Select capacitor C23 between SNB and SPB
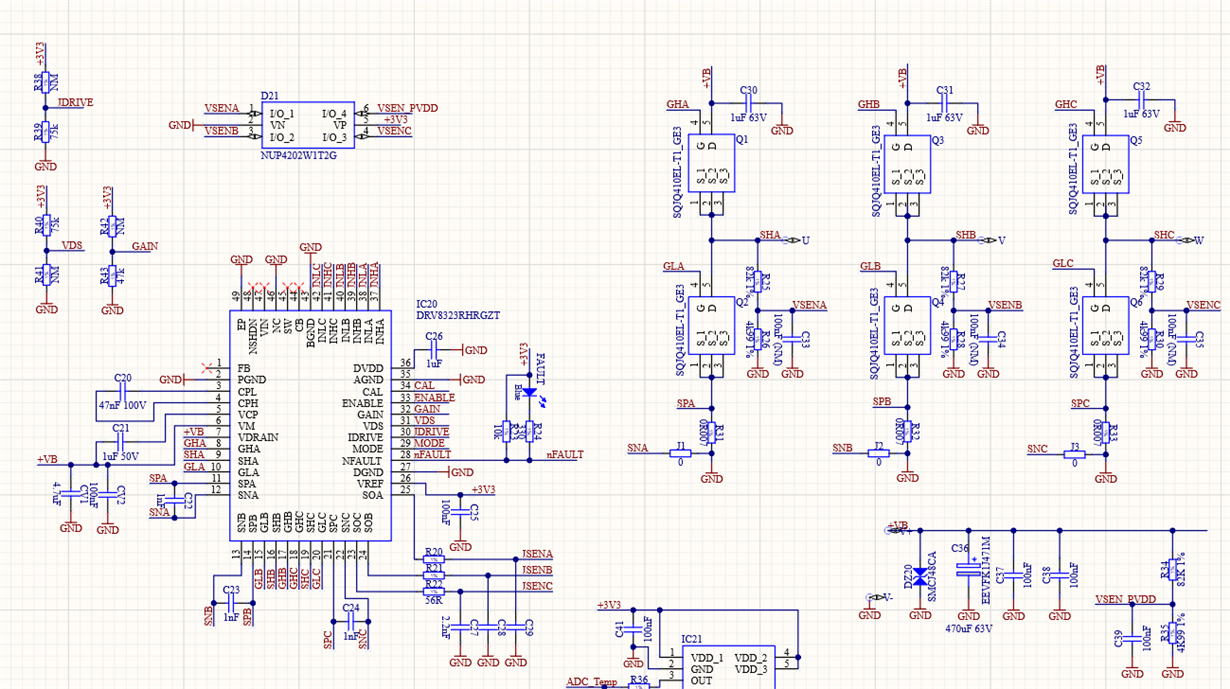Viewport: 1230px width, 689px height. (230, 604)
